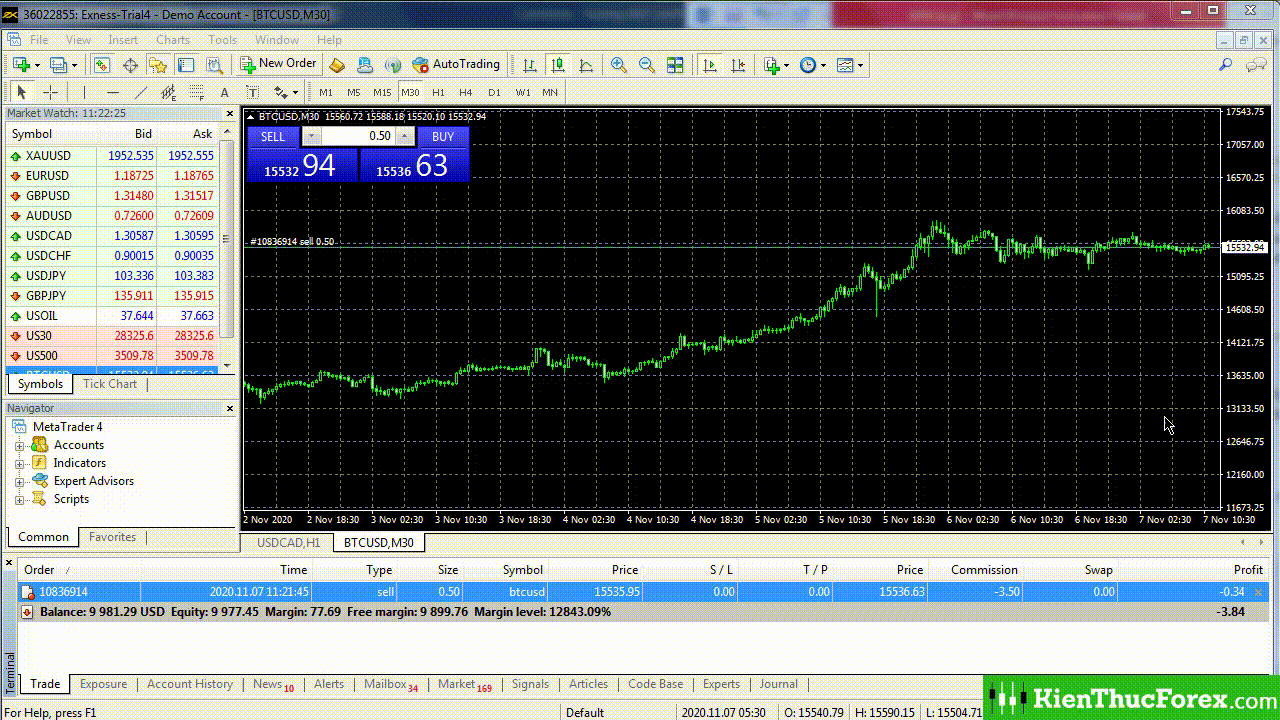
Task: Switch chart to bar chart icon
Action: [x=530, y=65]
